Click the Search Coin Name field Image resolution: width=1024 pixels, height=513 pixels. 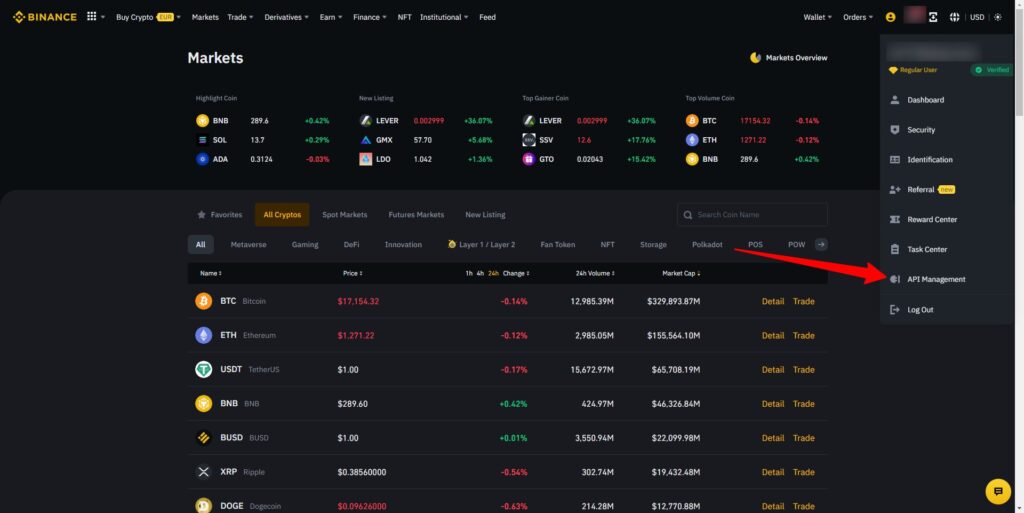(x=752, y=215)
